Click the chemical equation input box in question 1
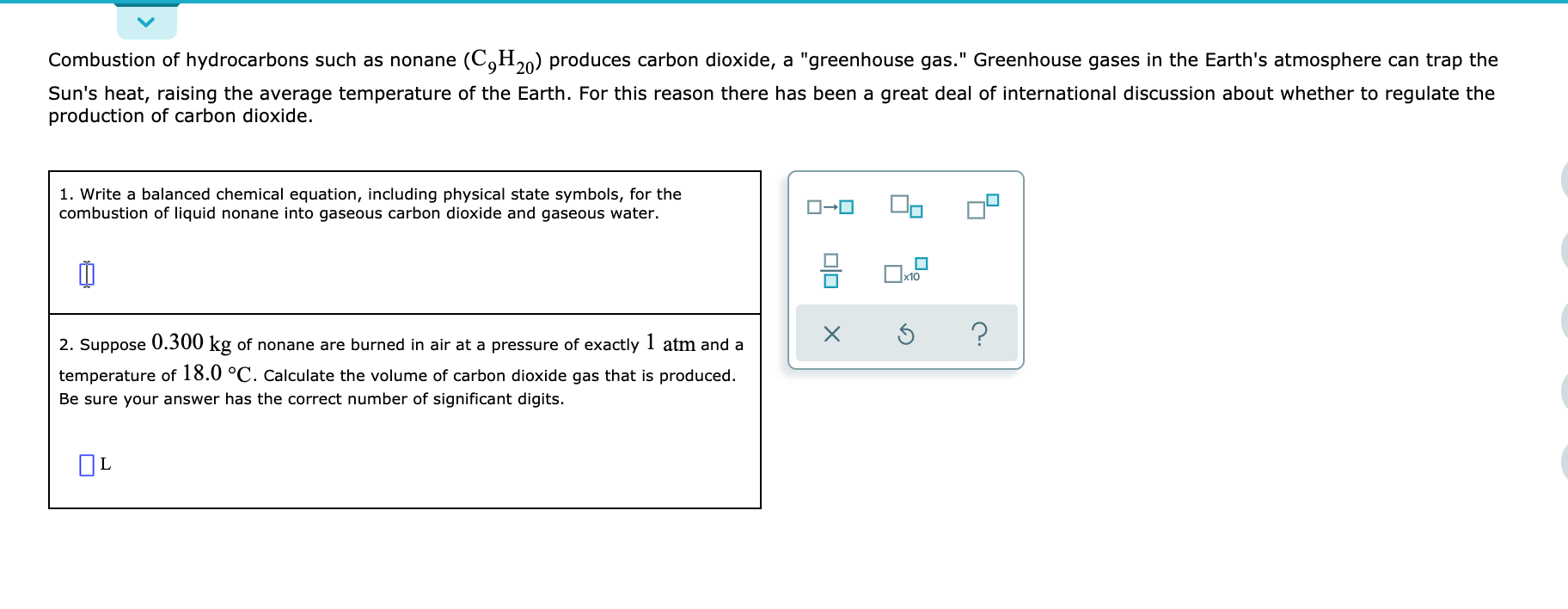Viewport: 1568px width, 609px height. [85, 274]
